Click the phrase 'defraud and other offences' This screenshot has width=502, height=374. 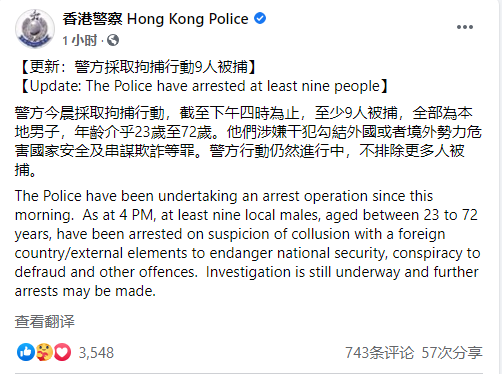coord(105,272)
